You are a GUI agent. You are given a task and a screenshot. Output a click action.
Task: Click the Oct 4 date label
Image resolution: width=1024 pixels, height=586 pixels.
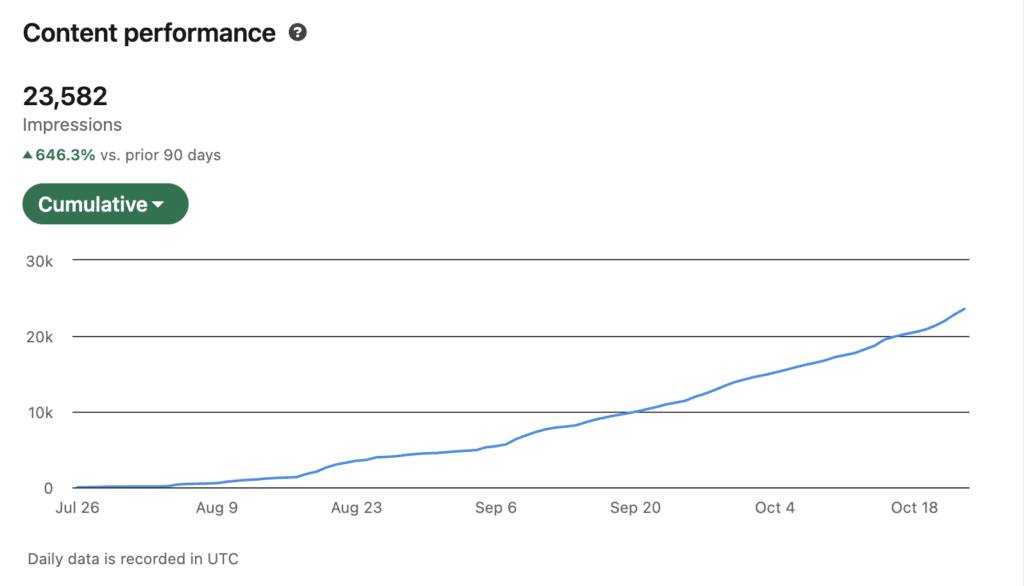tap(775, 508)
